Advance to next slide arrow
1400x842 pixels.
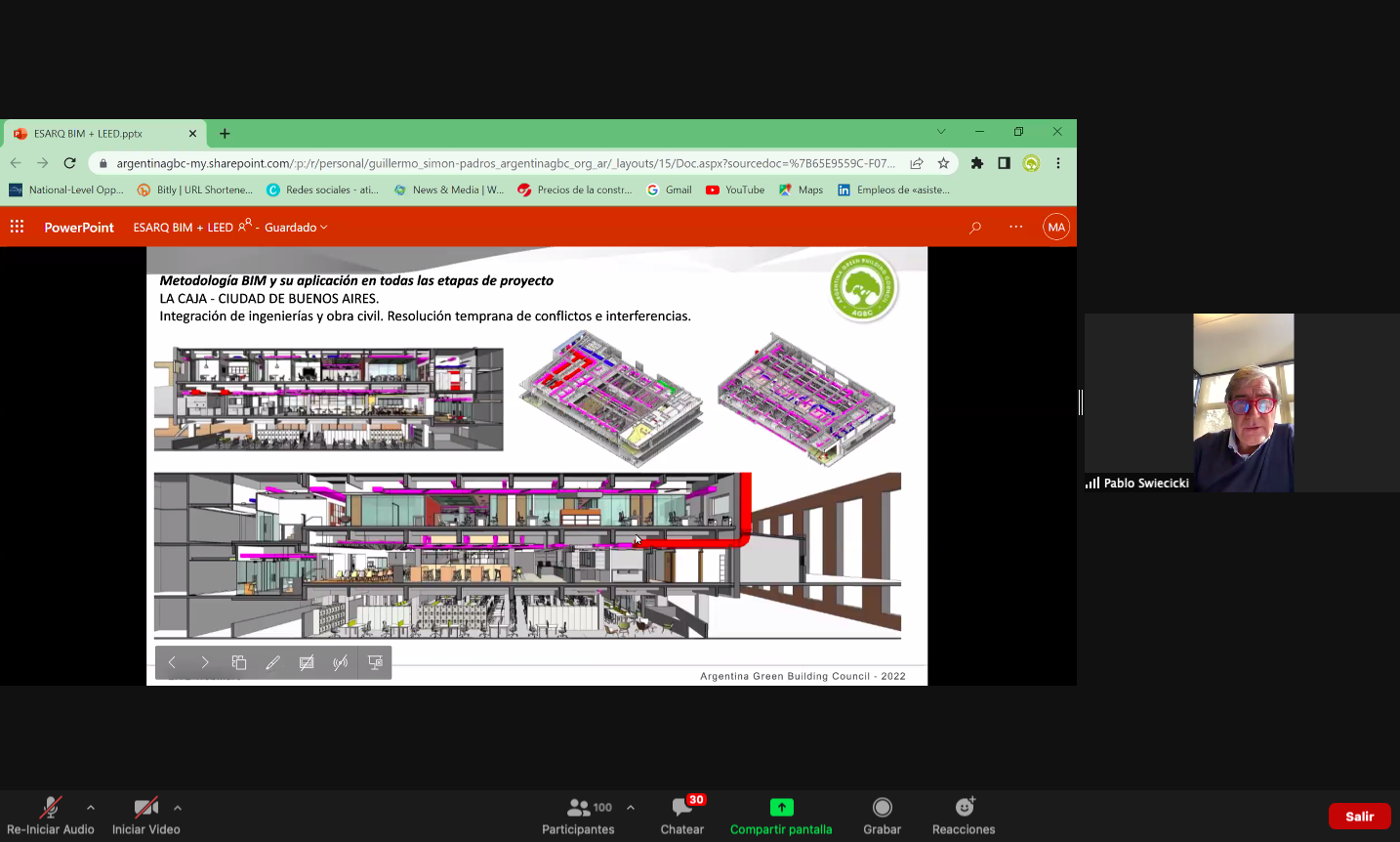coord(205,662)
